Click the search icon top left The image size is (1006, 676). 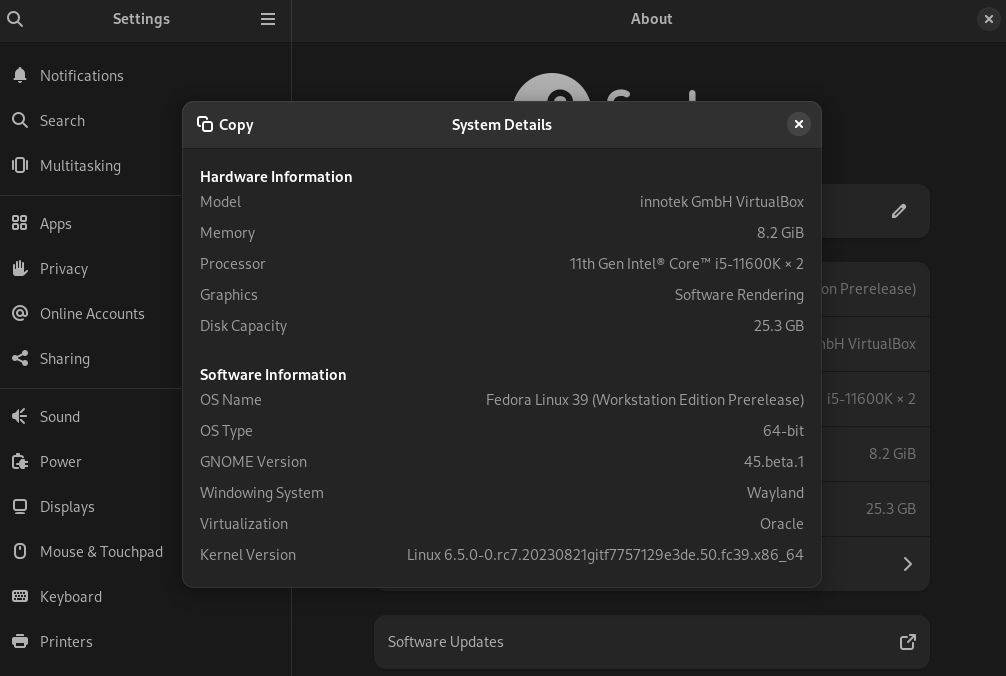click(15, 19)
